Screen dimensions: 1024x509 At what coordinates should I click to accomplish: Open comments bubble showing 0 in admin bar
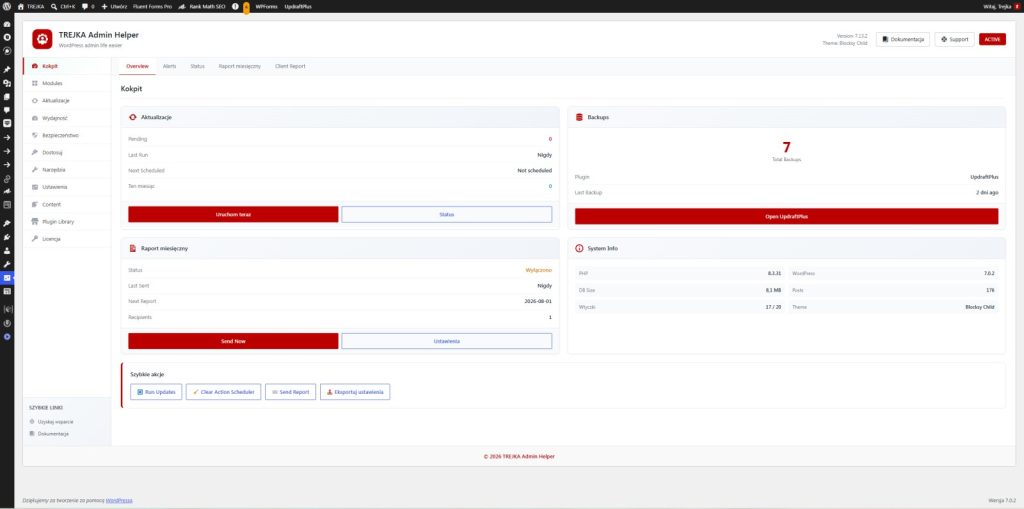pos(88,6)
